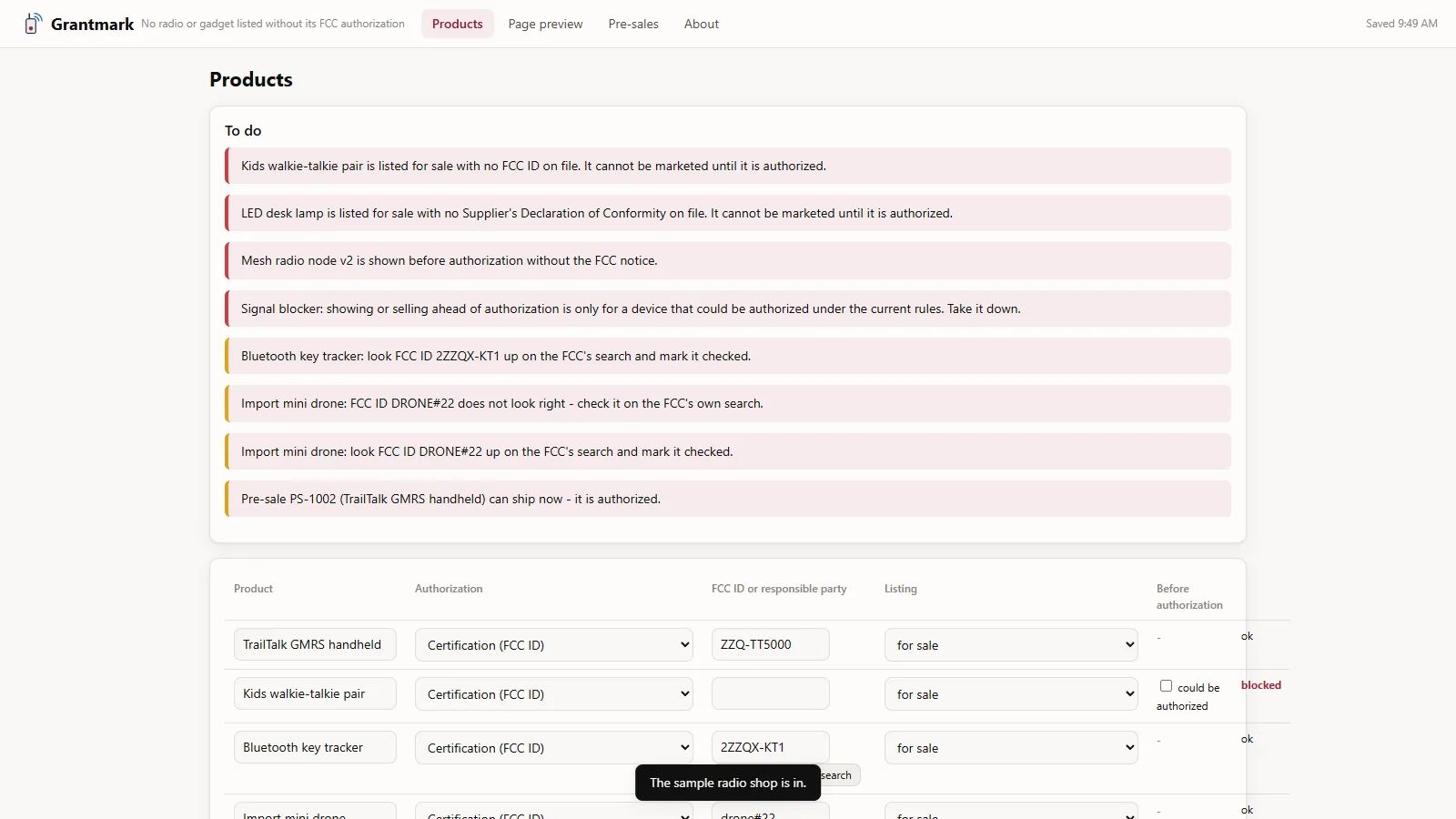Go to the Pre-sales tab
Viewport: 1456px width, 819px height.
coord(633,24)
